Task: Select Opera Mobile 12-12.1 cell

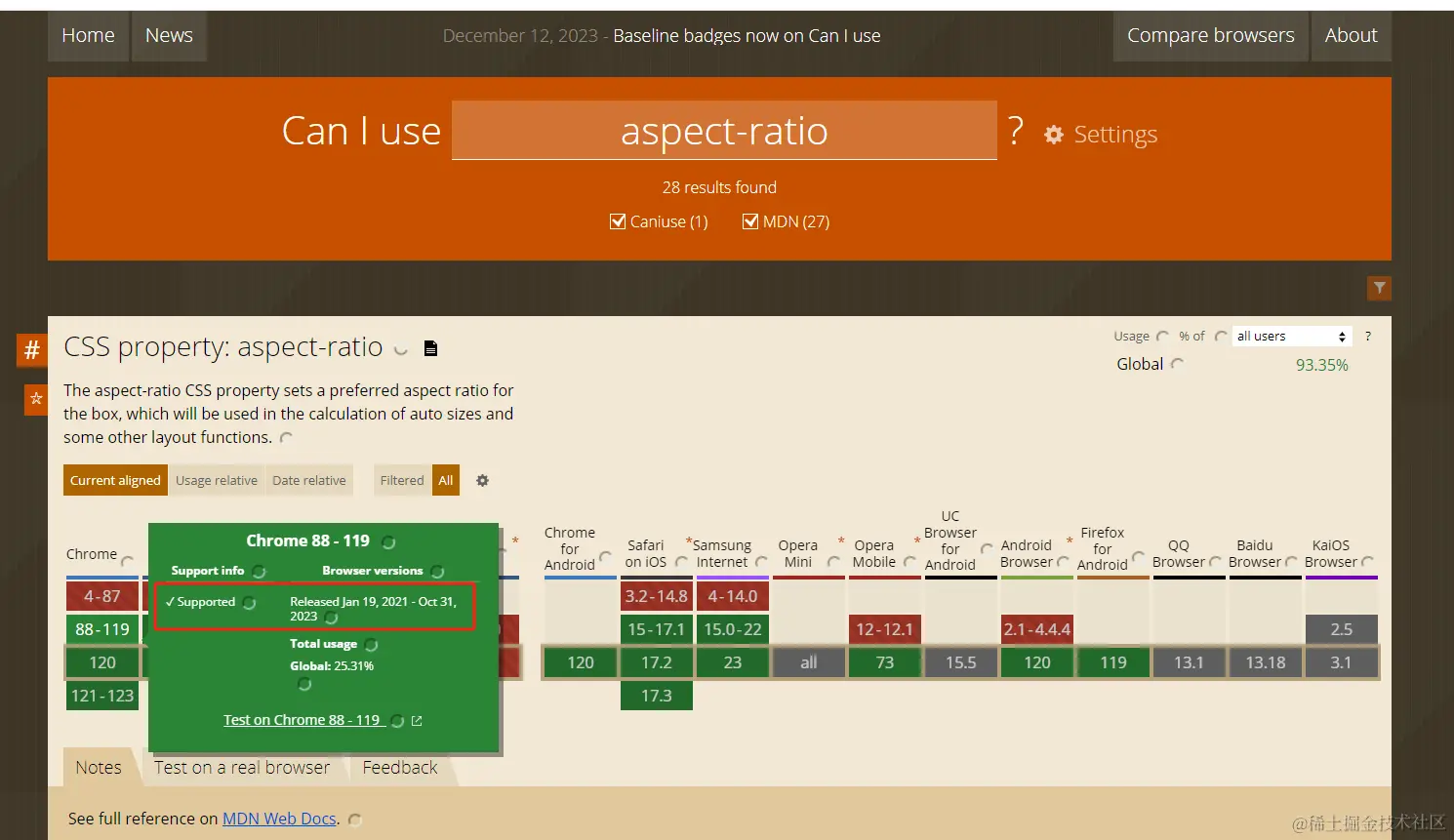Action: pos(885,629)
